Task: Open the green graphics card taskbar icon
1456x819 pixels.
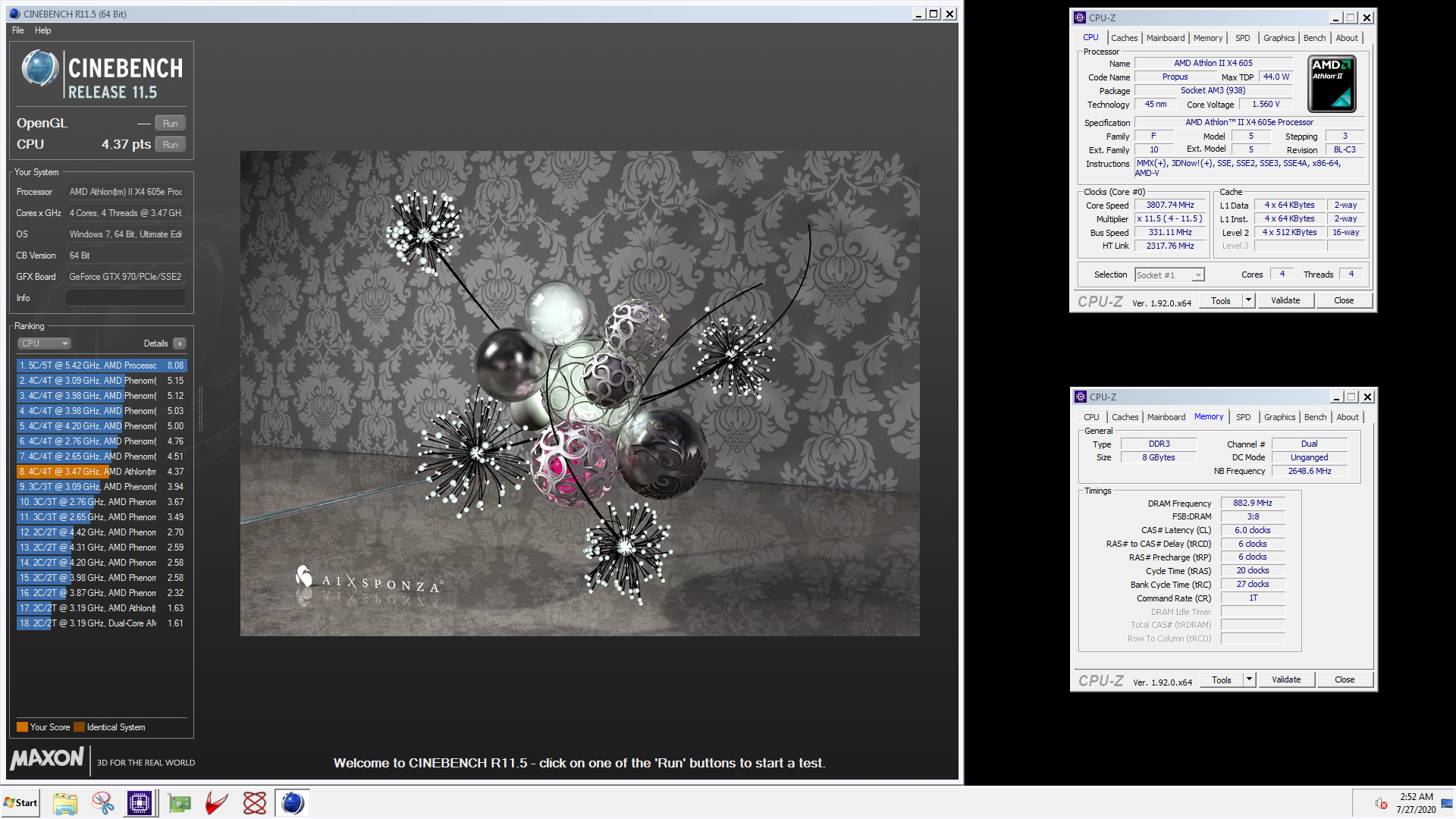Action: click(180, 802)
